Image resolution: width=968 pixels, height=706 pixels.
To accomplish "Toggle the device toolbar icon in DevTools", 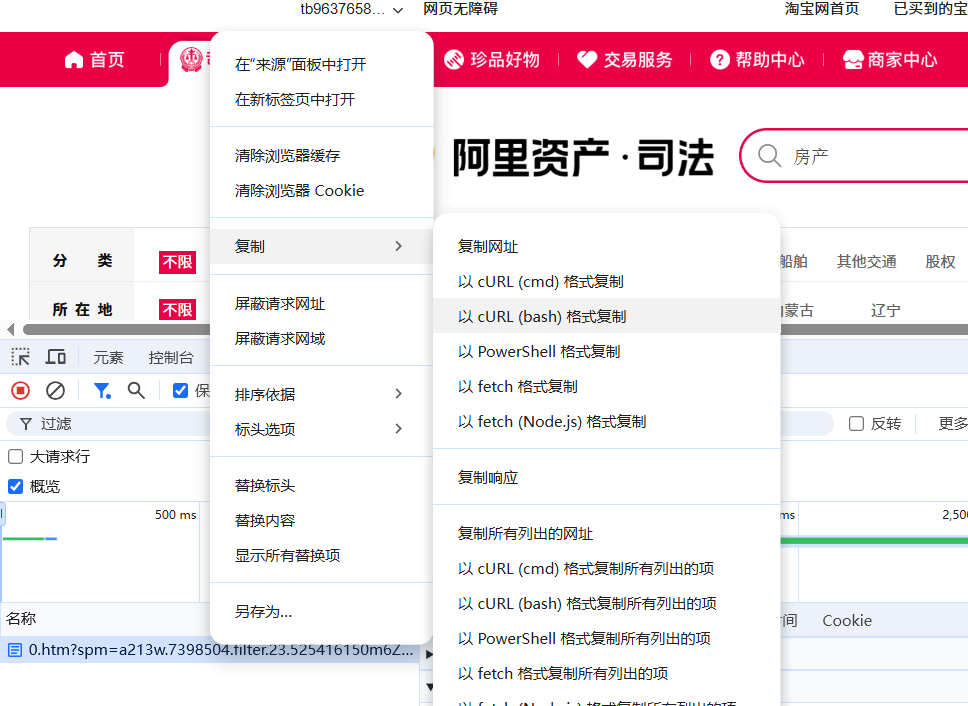I will tap(56, 357).
